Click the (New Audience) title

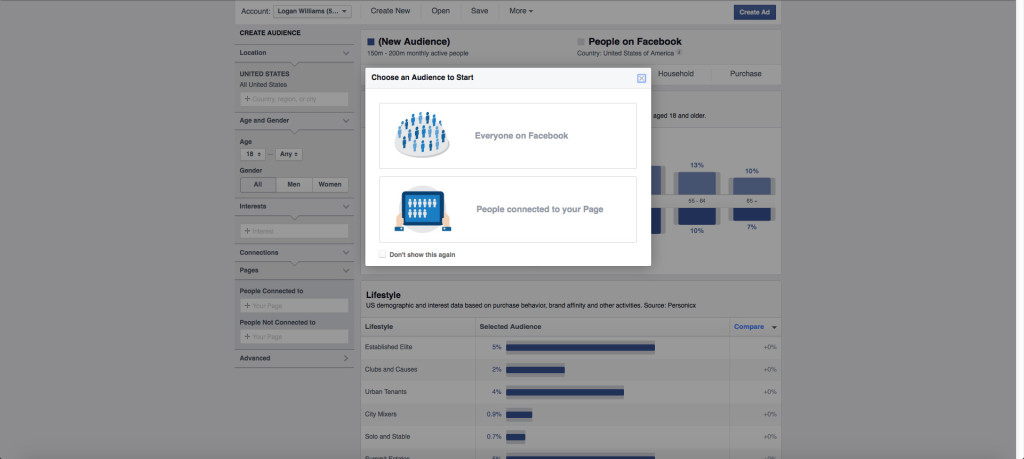coord(414,42)
